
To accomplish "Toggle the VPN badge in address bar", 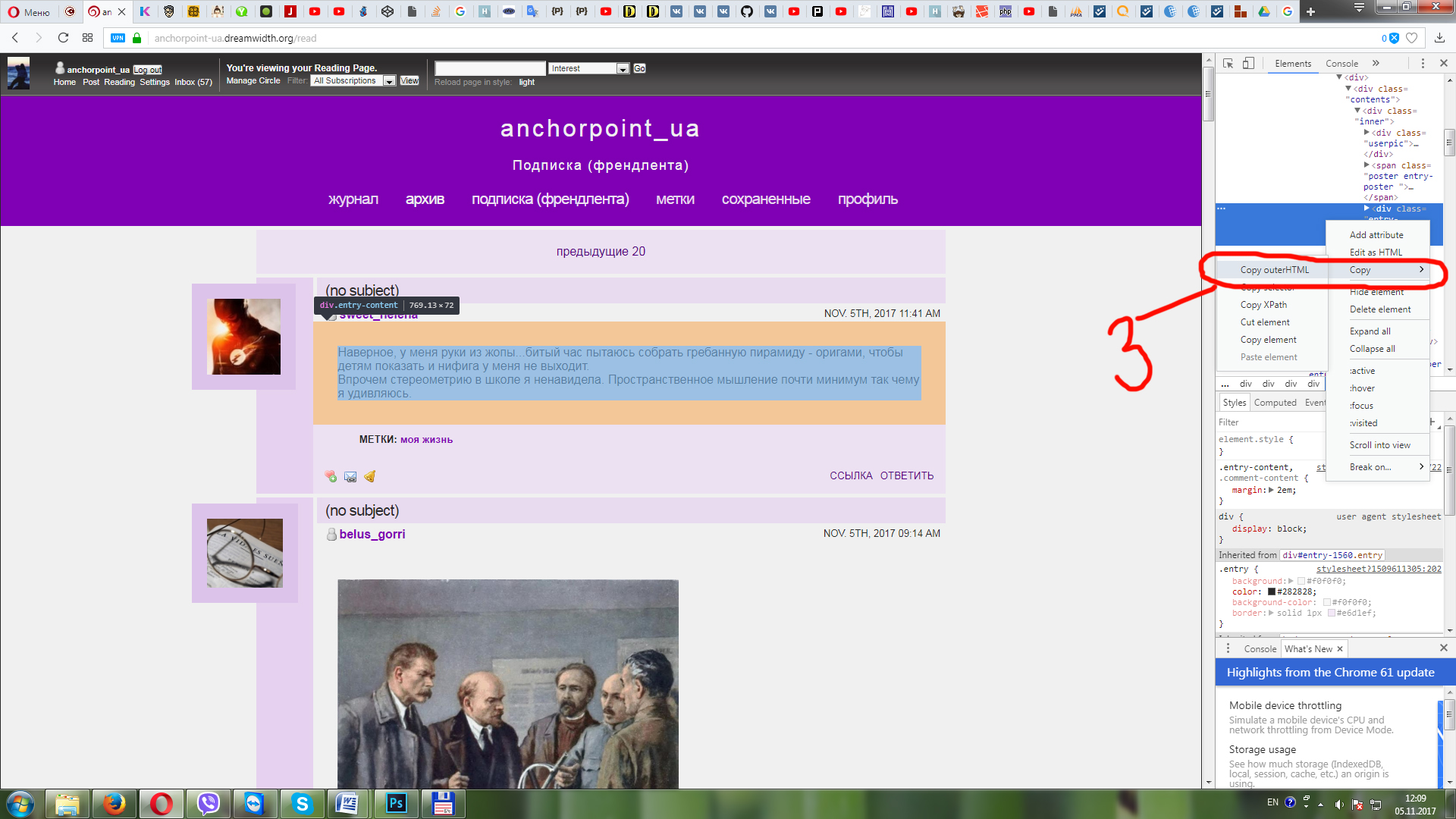I will 118,38.
